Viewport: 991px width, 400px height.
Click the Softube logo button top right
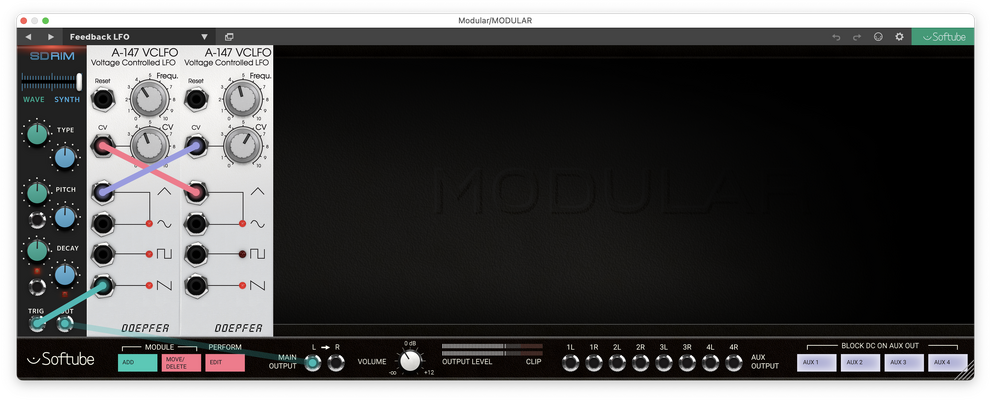[943, 37]
